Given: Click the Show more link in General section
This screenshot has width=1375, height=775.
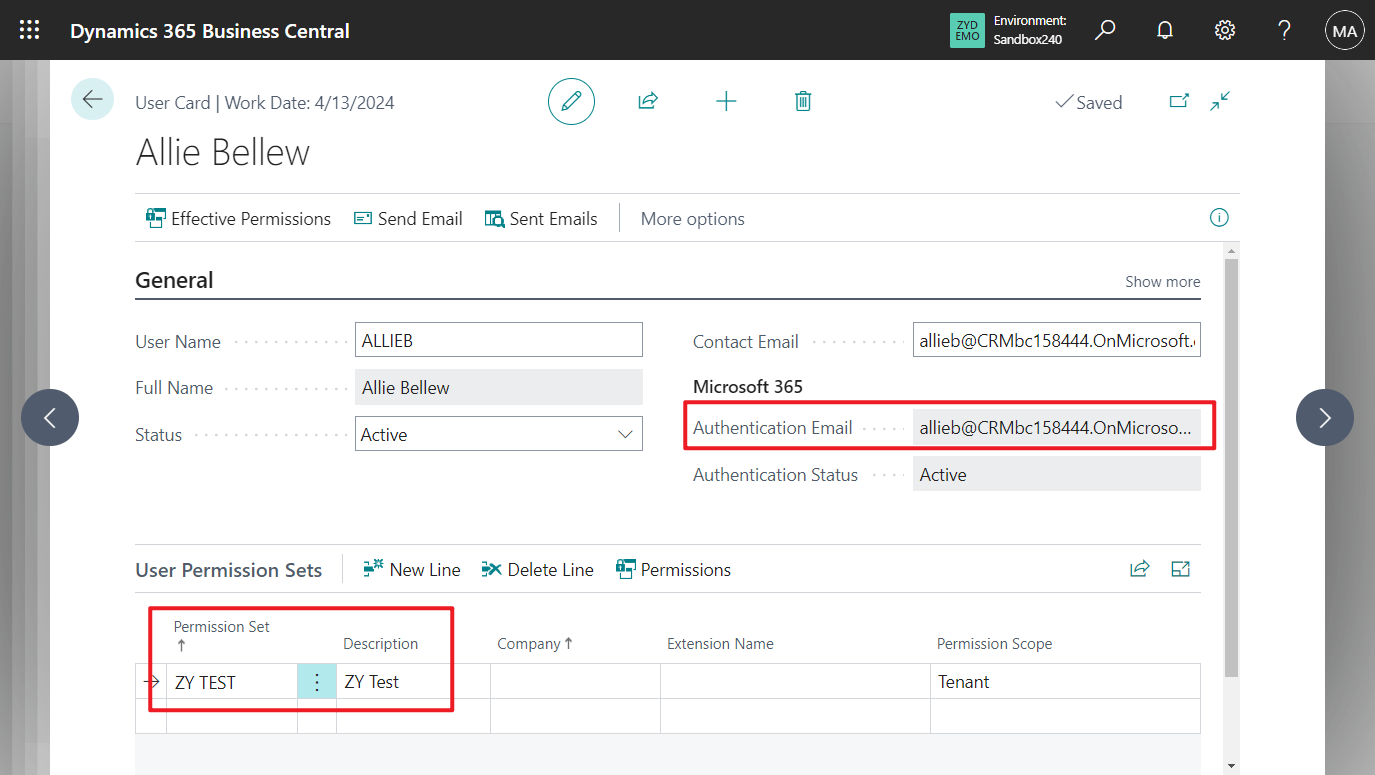Looking at the screenshot, I should click(1162, 281).
